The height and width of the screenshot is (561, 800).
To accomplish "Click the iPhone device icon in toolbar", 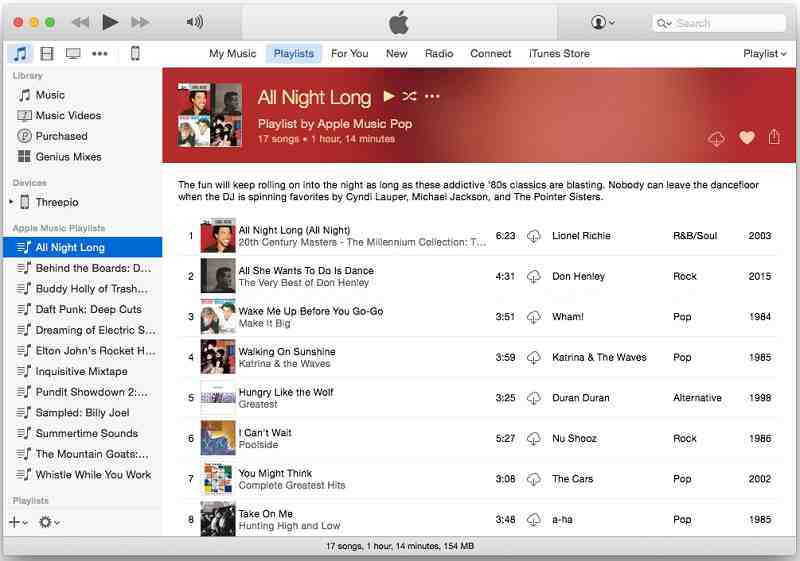I will tap(135, 54).
